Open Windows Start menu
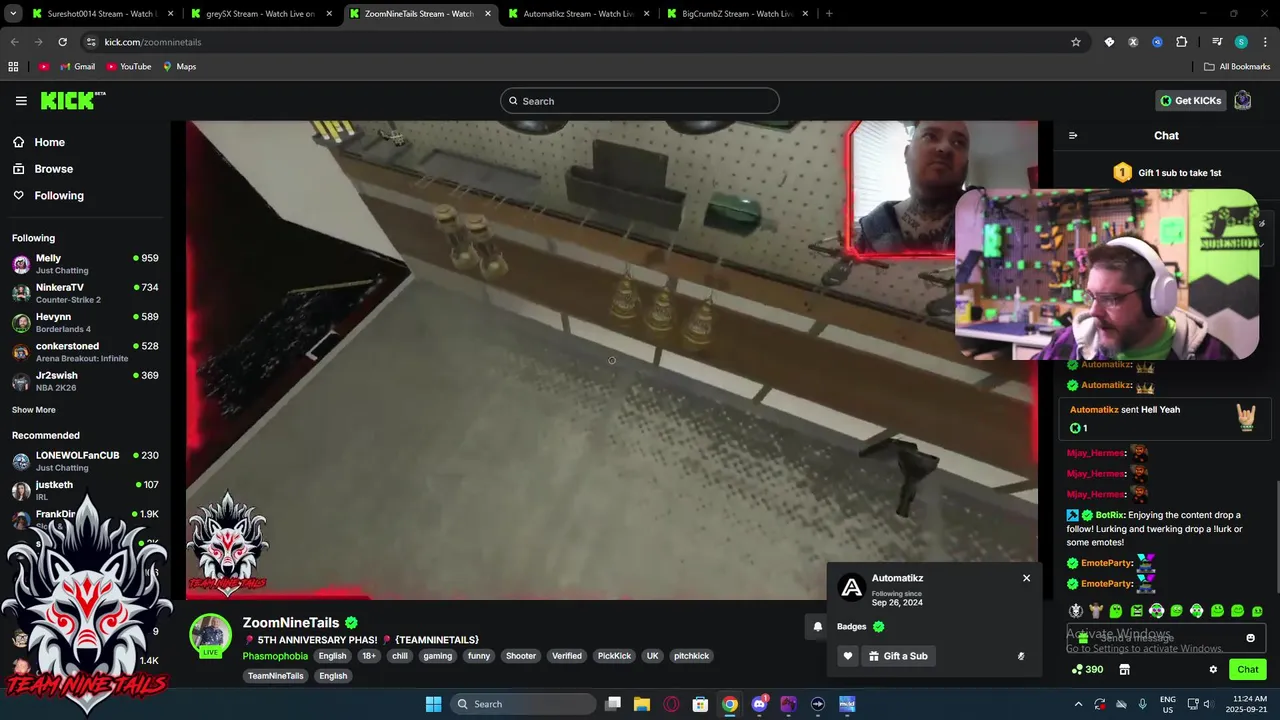1280x720 pixels. [x=433, y=704]
